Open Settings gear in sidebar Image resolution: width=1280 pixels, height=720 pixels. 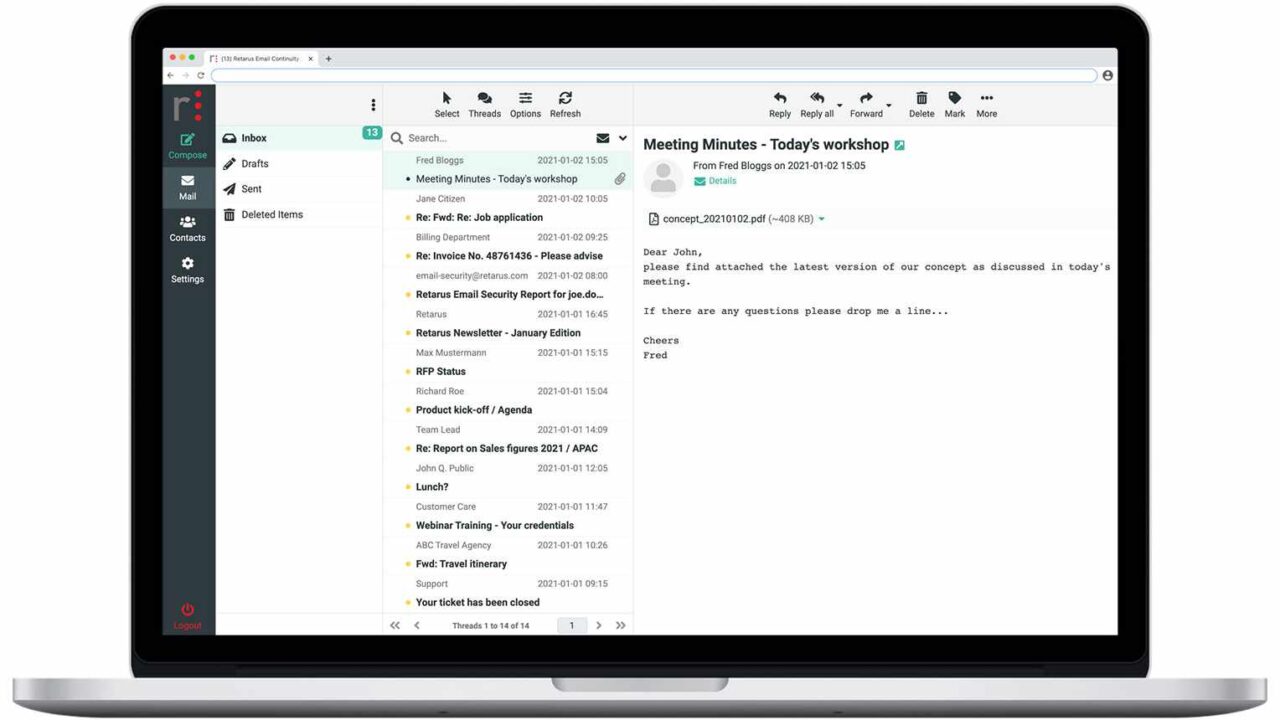[x=187, y=264]
